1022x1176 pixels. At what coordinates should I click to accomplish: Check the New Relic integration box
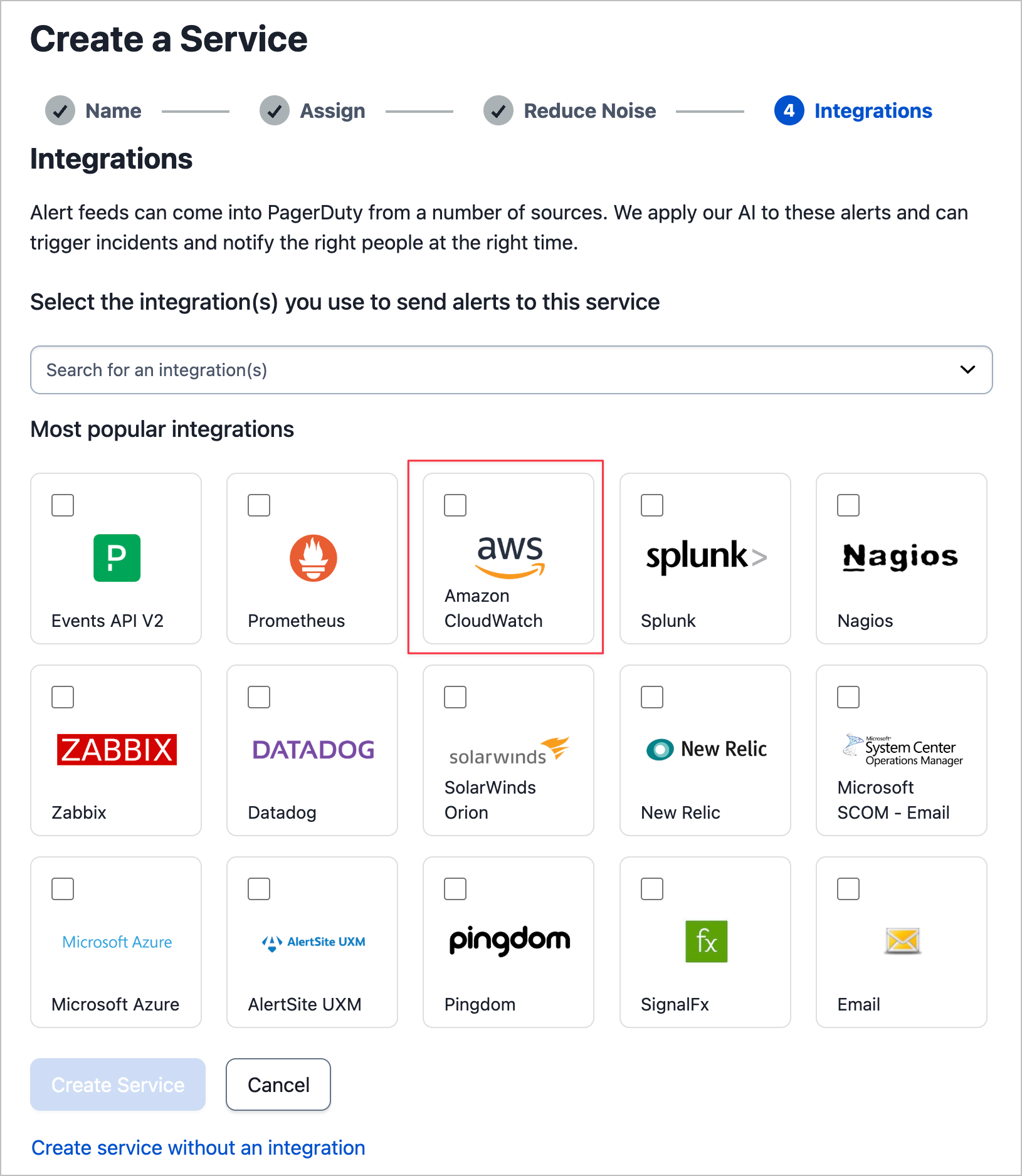coord(652,697)
